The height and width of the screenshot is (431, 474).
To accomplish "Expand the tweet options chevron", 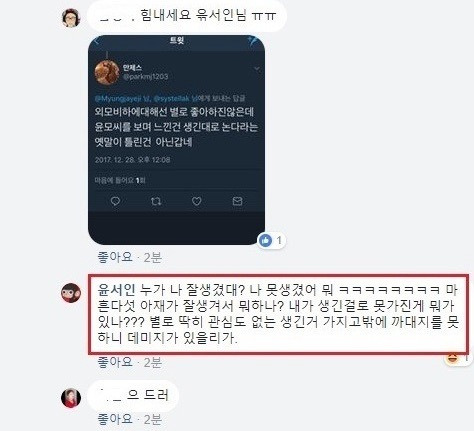I will point(257,69).
